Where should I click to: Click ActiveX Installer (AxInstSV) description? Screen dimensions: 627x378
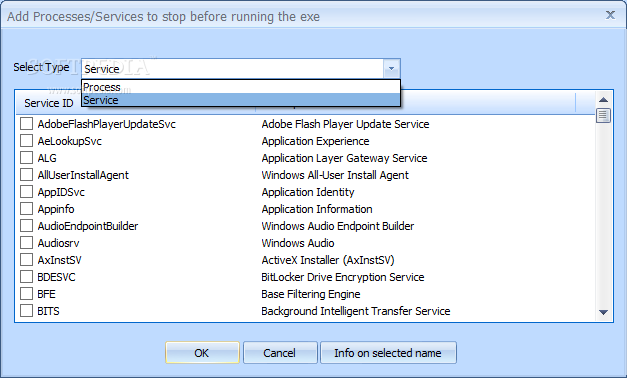pos(328,260)
